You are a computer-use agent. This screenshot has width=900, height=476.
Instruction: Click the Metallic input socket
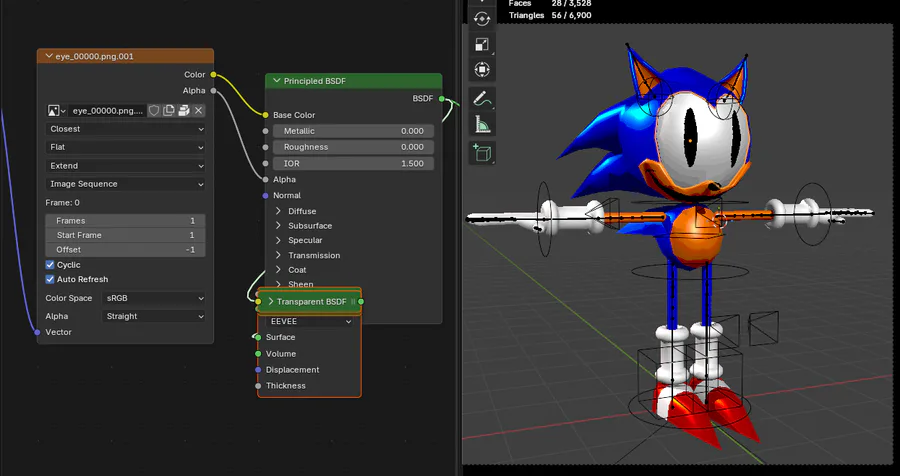click(265, 131)
